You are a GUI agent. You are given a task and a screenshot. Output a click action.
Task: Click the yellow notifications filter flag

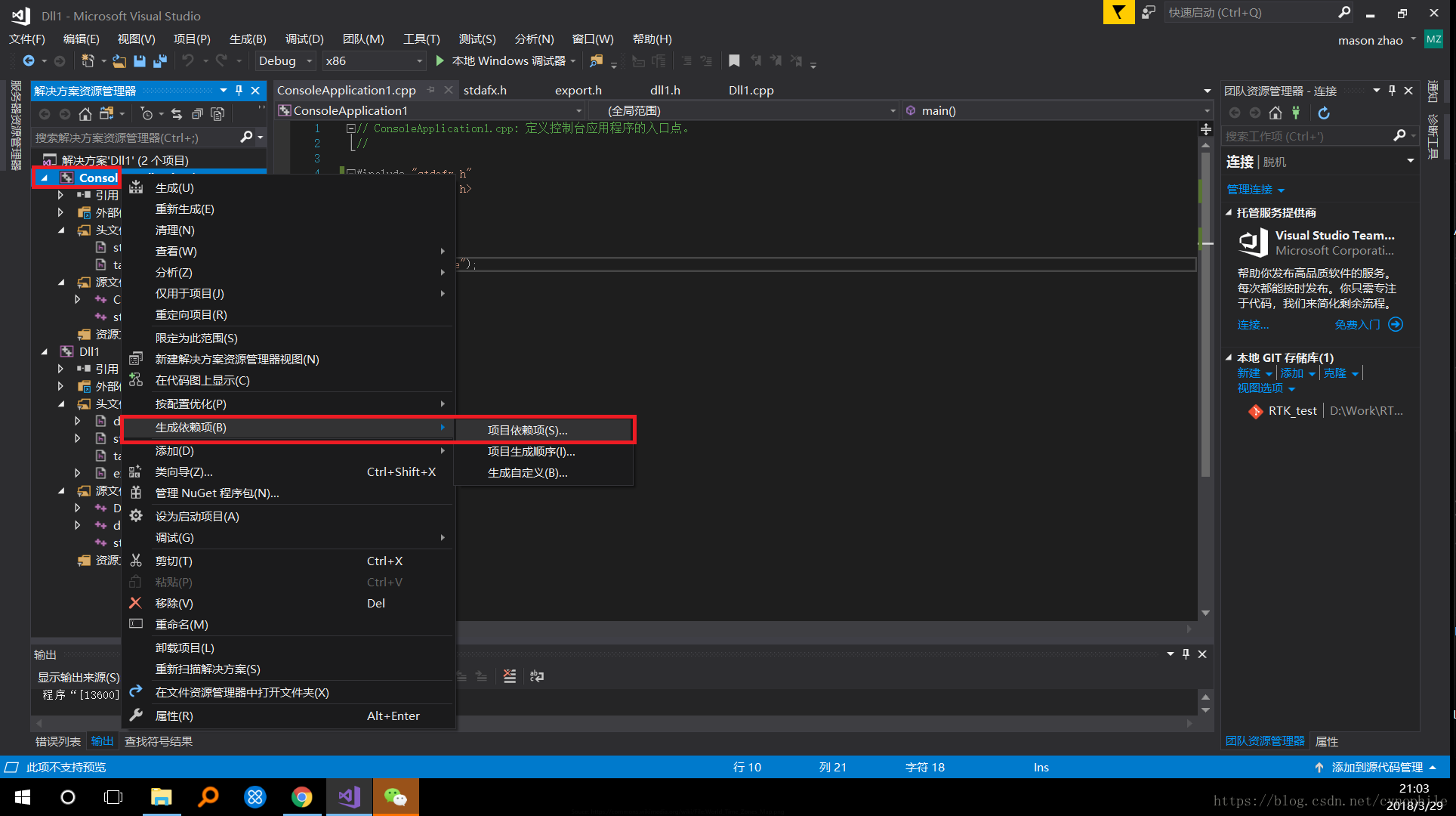click(1118, 12)
